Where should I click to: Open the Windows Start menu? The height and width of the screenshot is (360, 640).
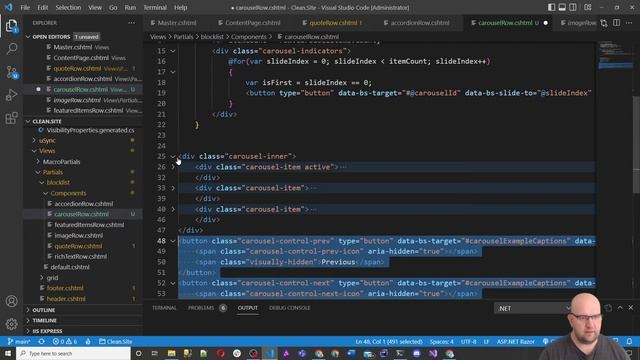click(8, 353)
